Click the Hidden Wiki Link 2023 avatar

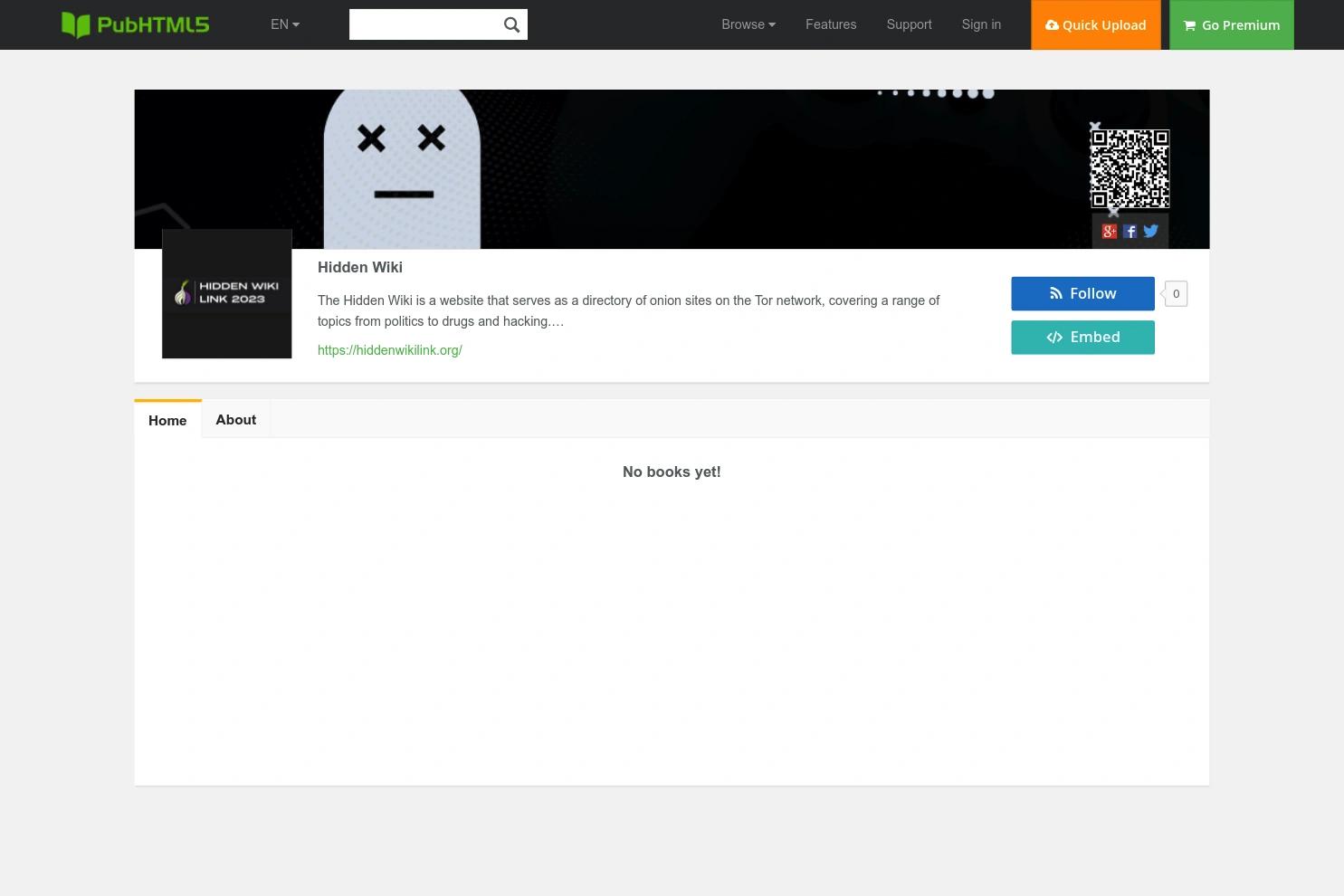(227, 293)
